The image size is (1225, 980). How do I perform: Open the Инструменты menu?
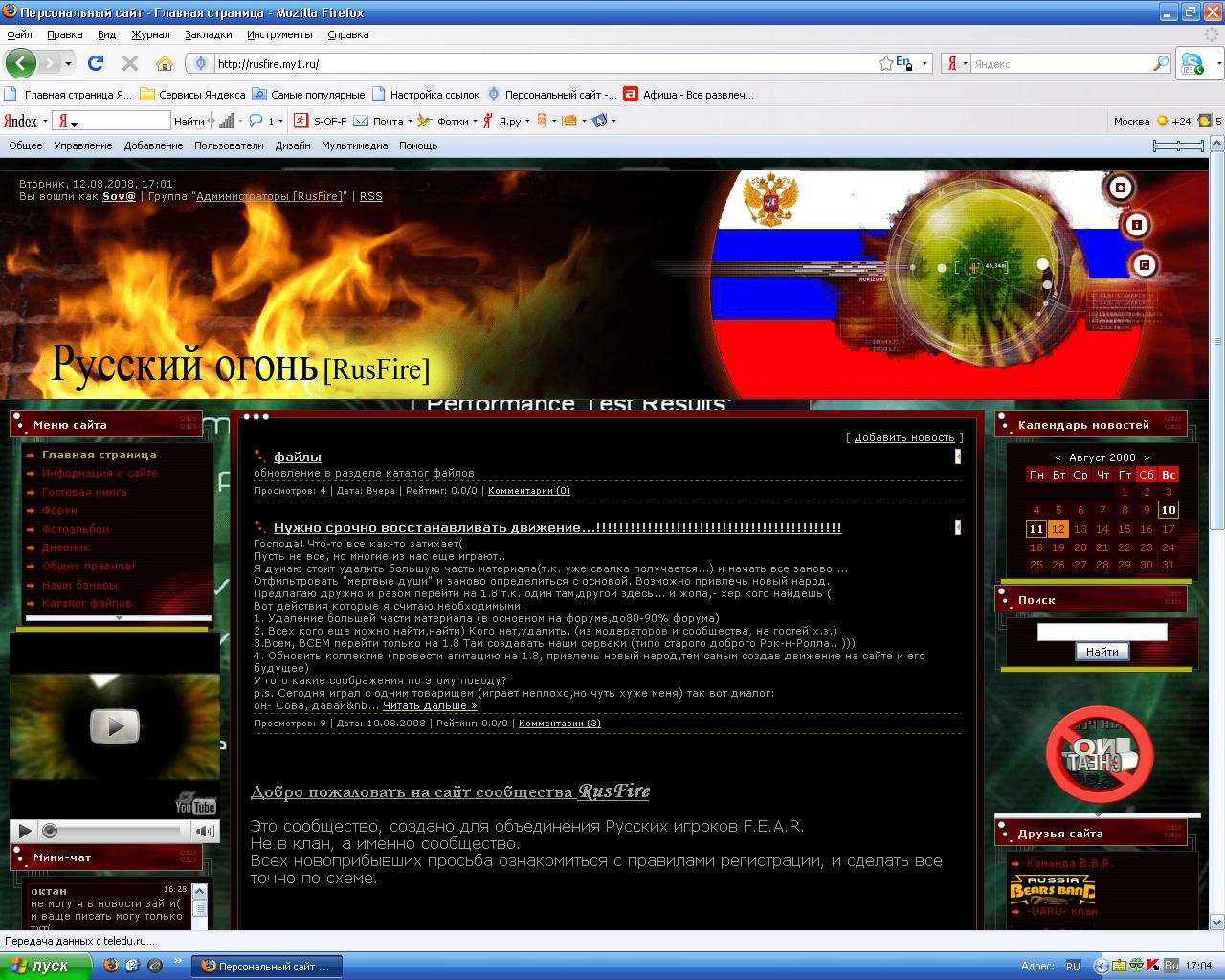(279, 34)
